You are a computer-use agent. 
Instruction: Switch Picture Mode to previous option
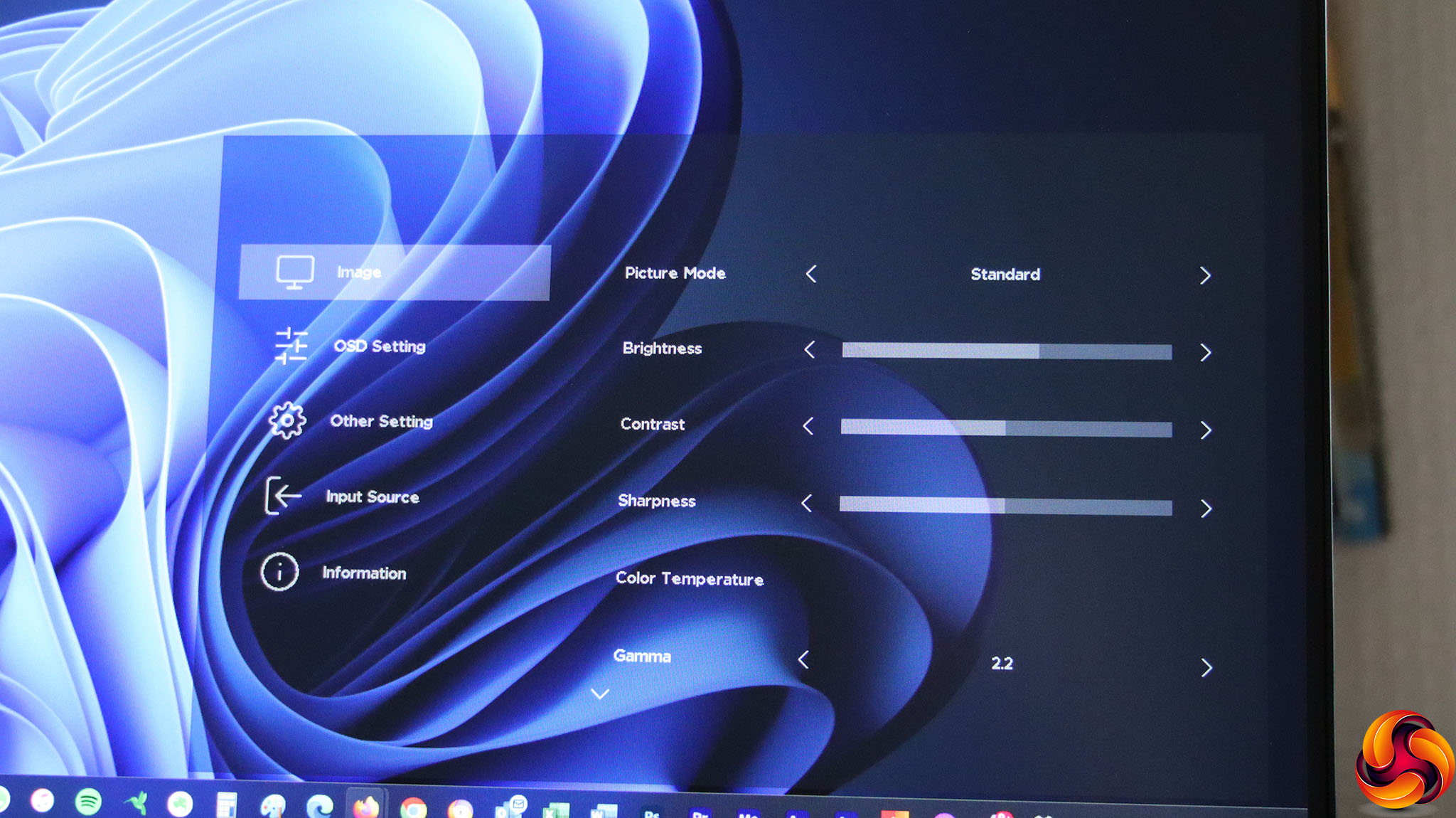point(811,274)
